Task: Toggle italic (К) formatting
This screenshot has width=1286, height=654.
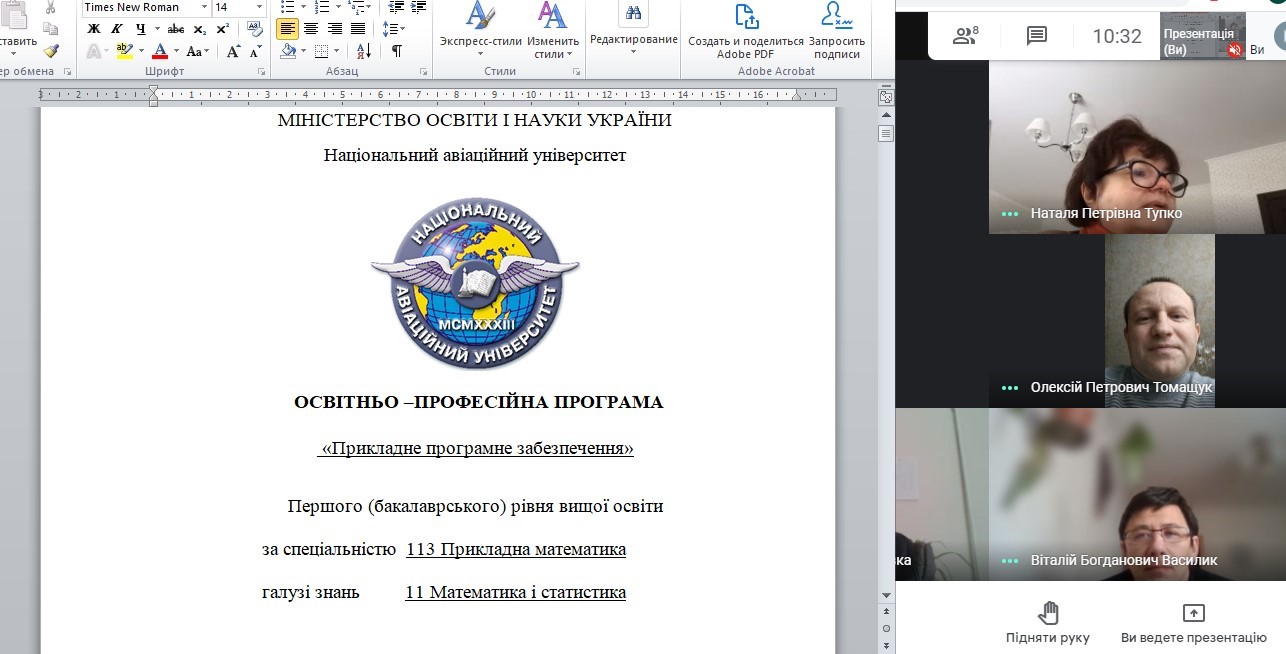Action: click(116, 29)
